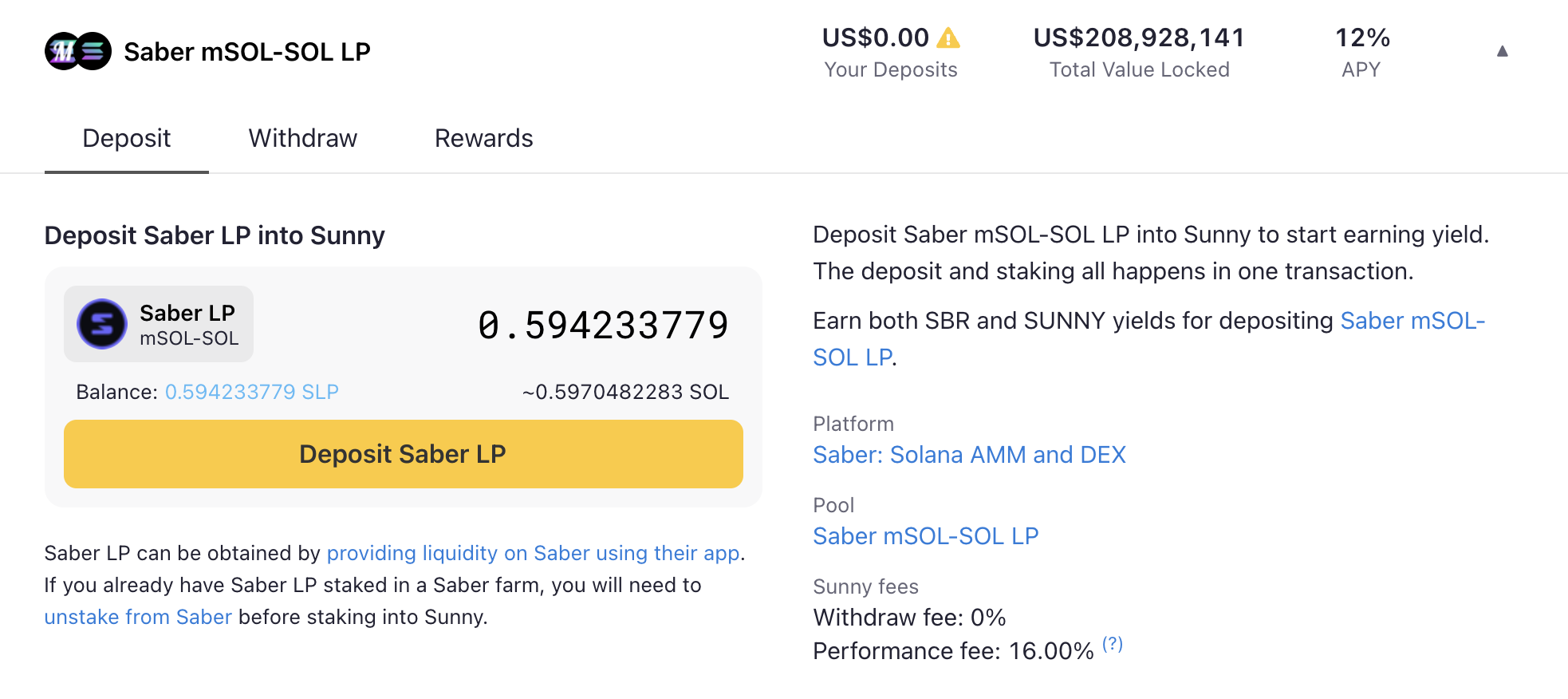Viewport: 1568px width, 699px height.
Task: Click the Saber LP token icon
Action: (x=102, y=324)
